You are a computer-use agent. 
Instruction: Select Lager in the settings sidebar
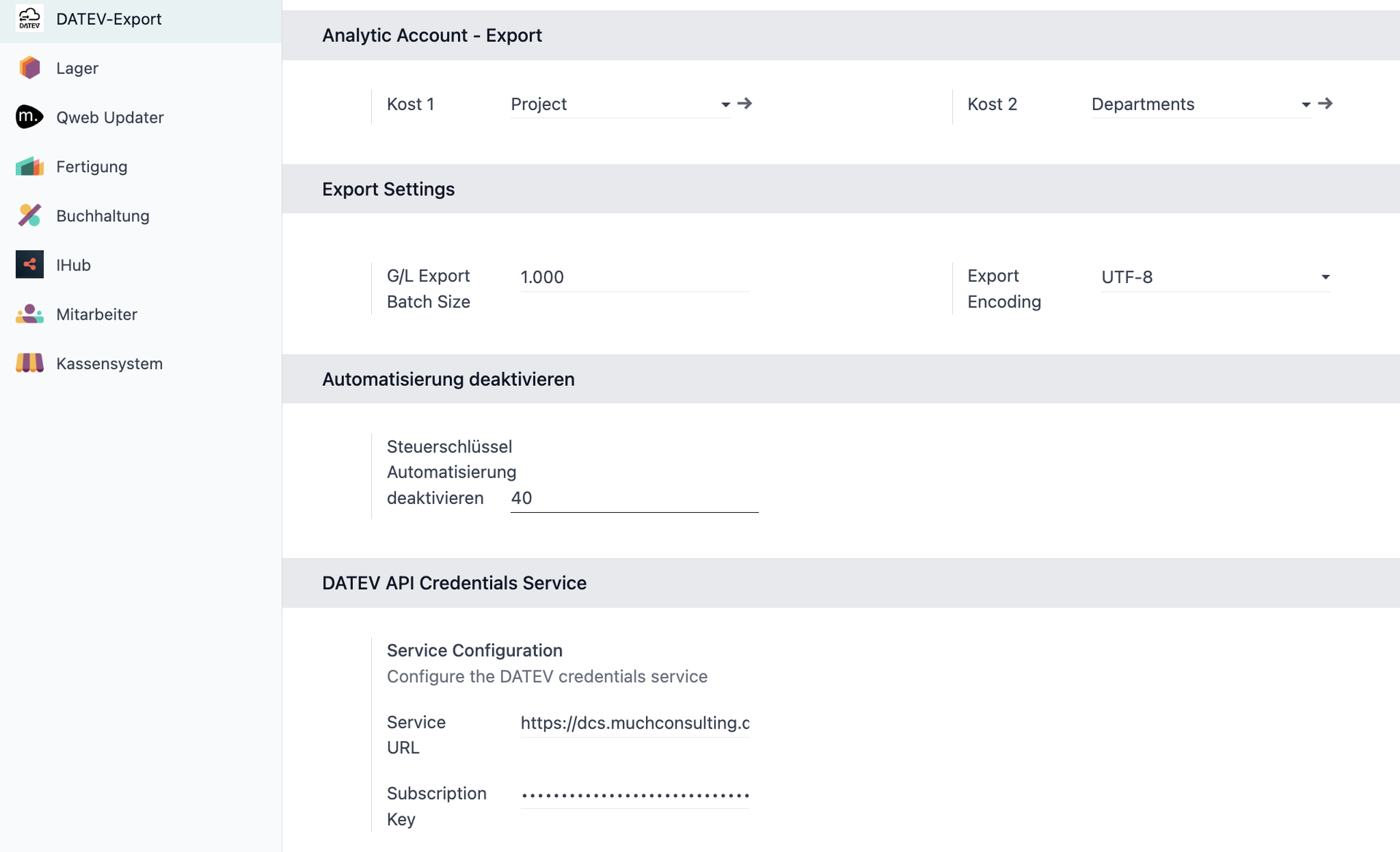(x=141, y=68)
